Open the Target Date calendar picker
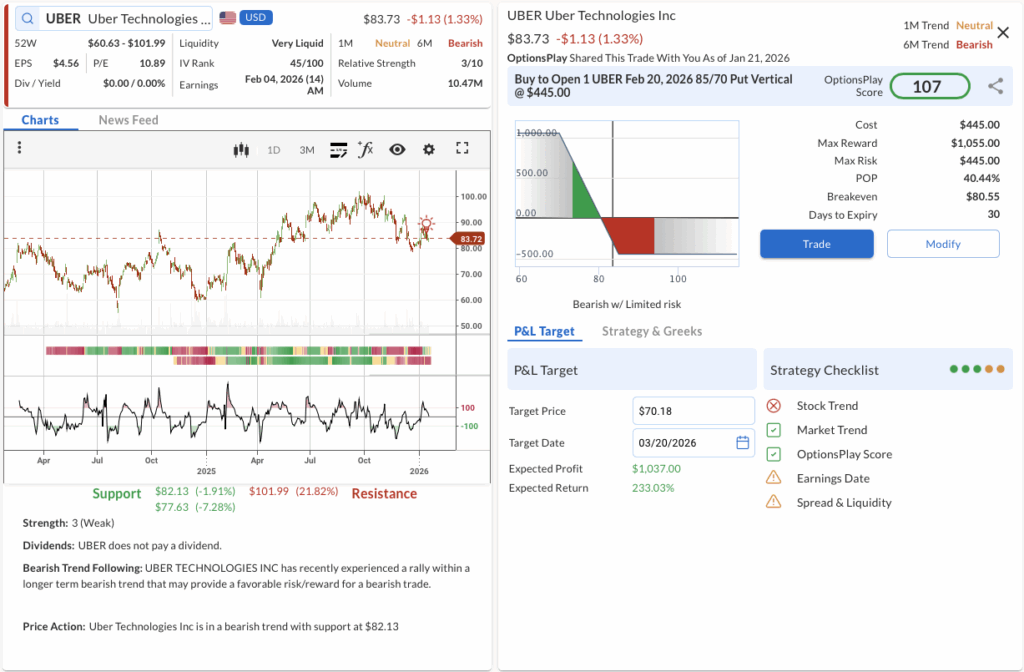The height and width of the screenshot is (672, 1024). pyautogui.click(x=743, y=443)
